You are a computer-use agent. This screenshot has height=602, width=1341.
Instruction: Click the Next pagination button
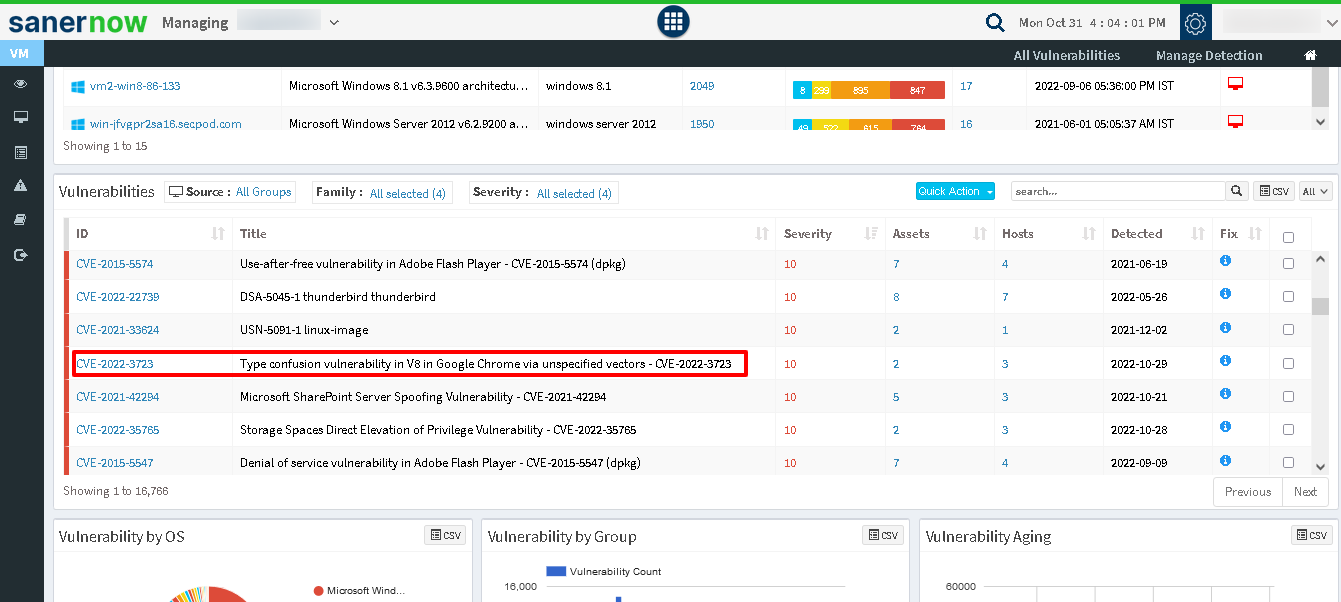1305,491
